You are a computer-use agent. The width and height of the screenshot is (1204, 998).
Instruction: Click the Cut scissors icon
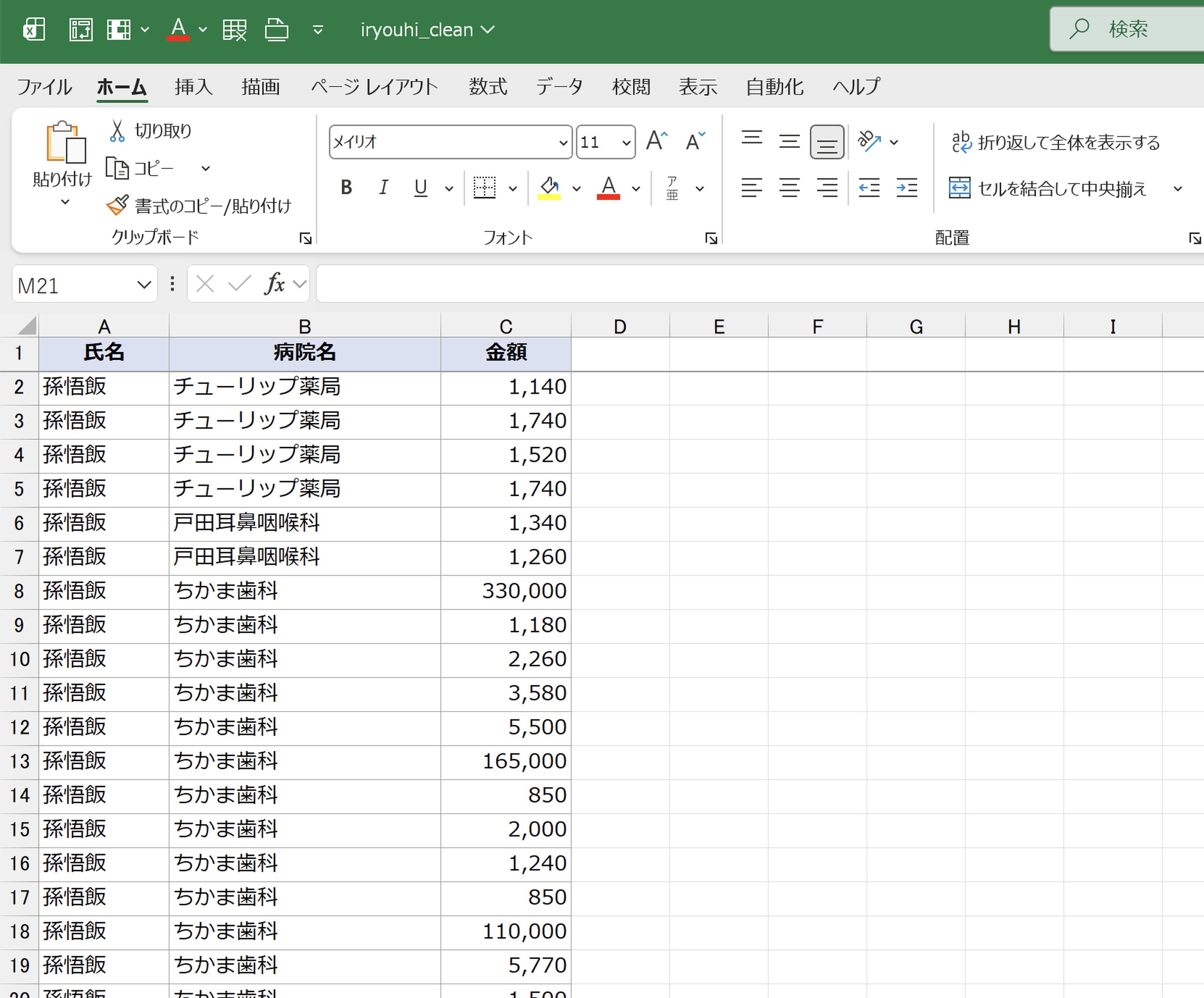tap(117, 131)
